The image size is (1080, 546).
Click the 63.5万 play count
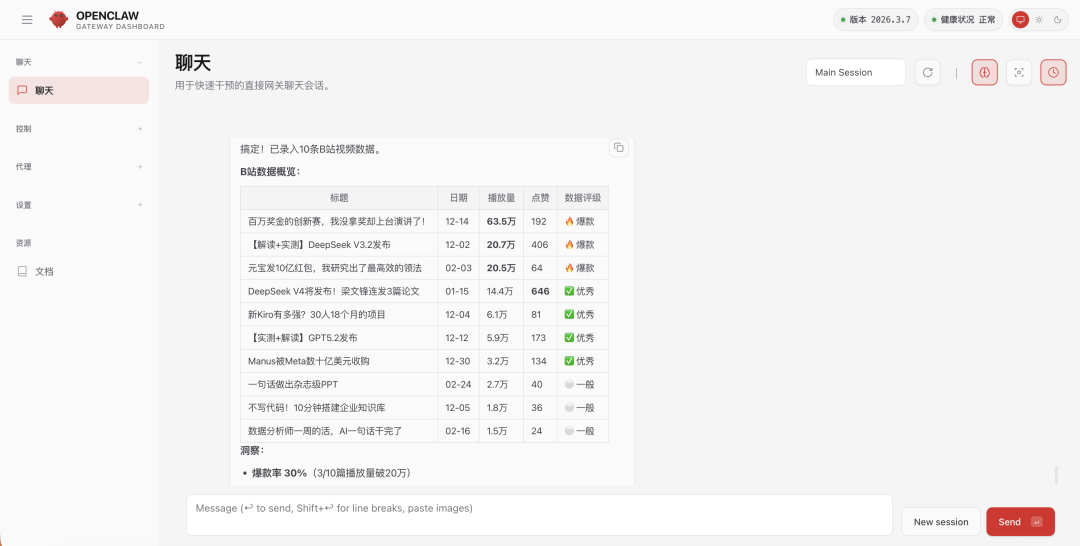click(501, 221)
